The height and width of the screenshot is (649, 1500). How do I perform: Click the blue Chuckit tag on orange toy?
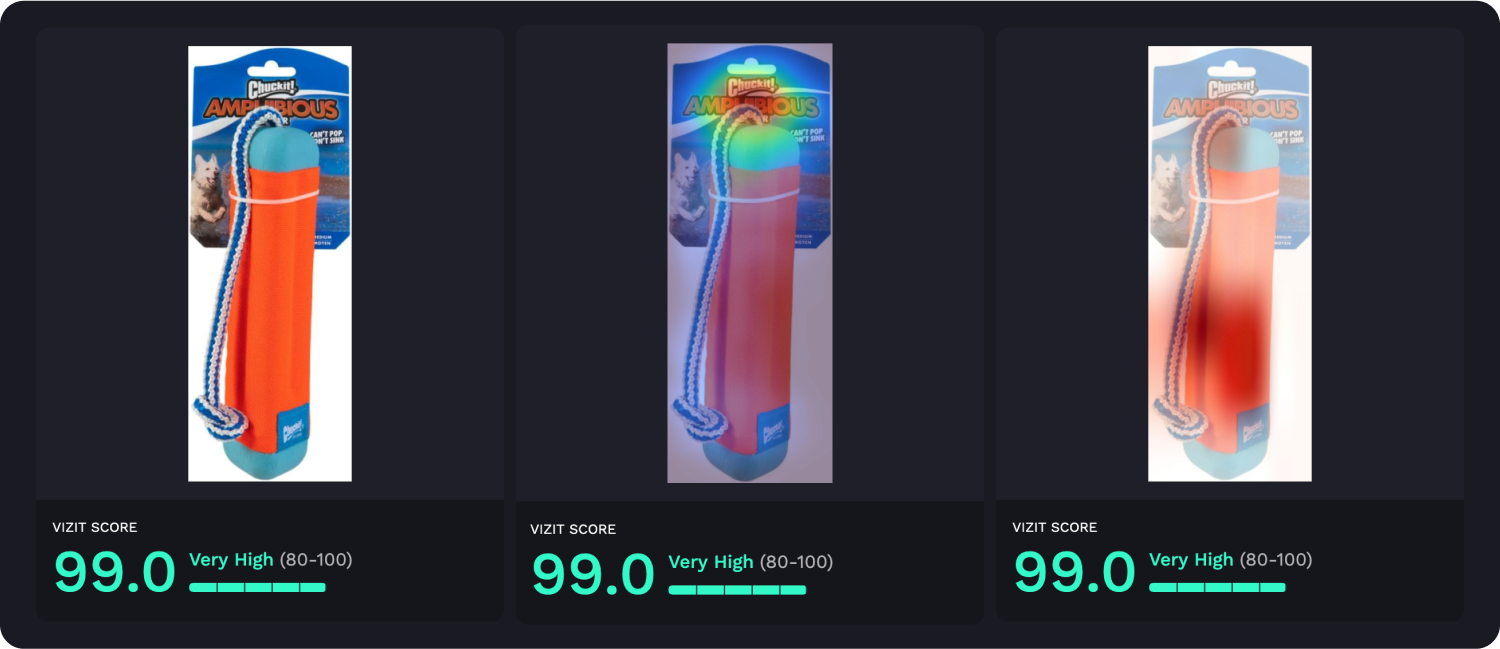(x=293, y=428)
